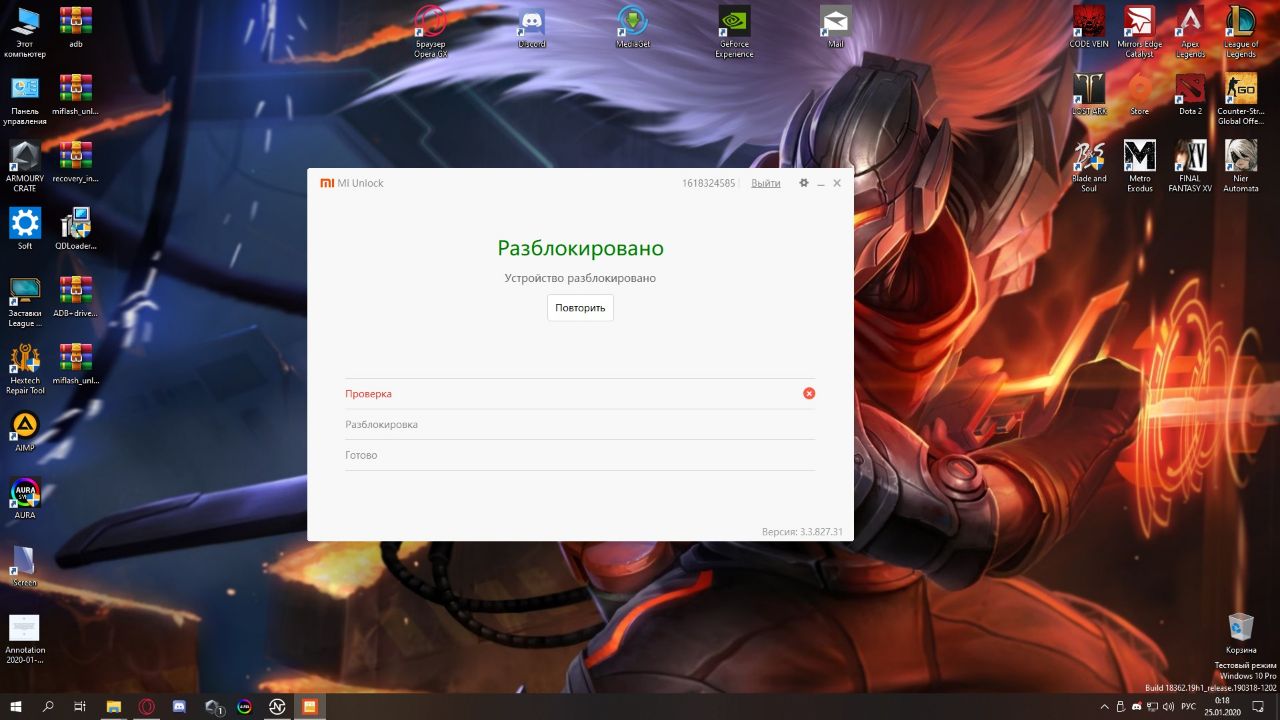Open the Soft gear desktop icon

[25, 228]
